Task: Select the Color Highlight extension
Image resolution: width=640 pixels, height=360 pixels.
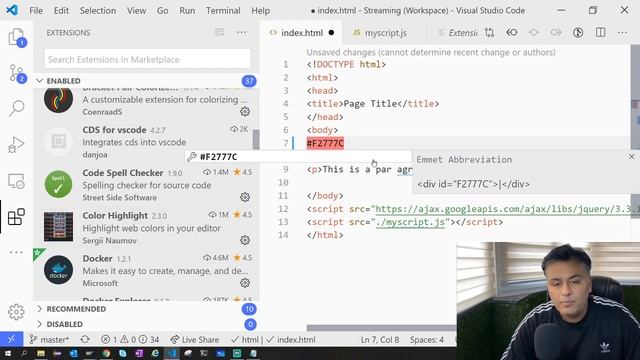Action: tap(145, 228)
